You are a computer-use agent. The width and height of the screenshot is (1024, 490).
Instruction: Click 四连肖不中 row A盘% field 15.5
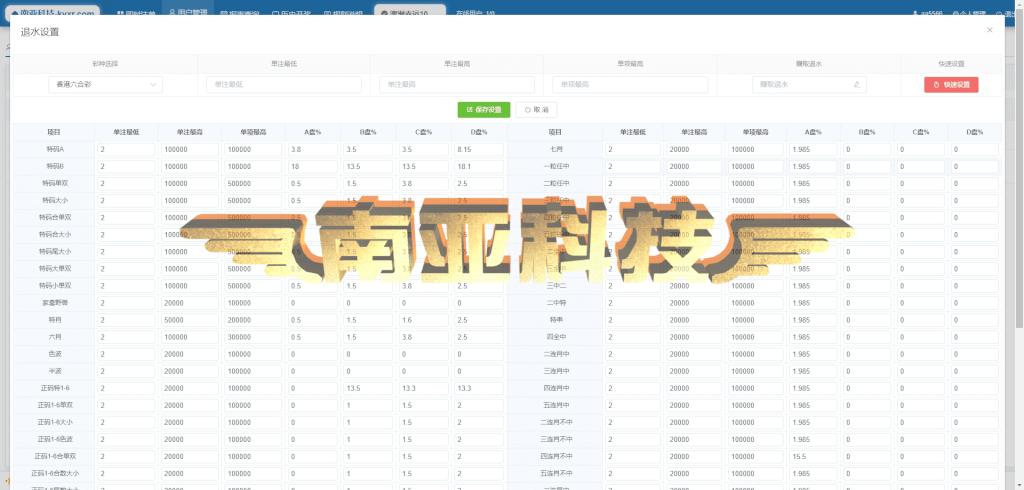813,456
